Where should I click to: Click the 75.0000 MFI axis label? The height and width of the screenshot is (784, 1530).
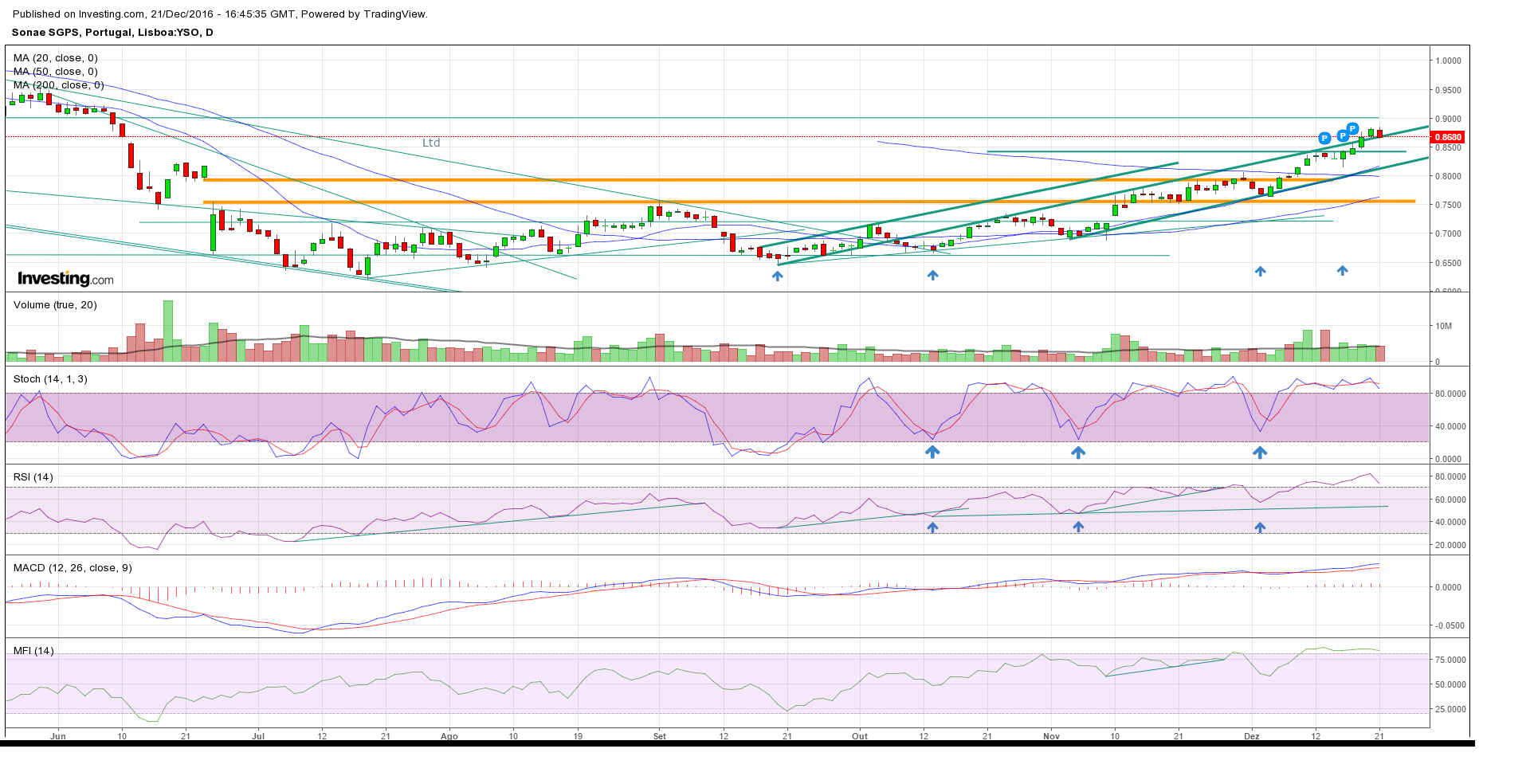pos(1451,660)
